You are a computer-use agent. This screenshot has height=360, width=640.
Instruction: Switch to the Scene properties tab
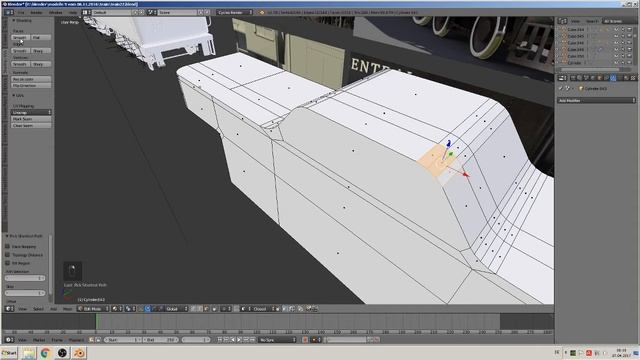coord(586,78)
